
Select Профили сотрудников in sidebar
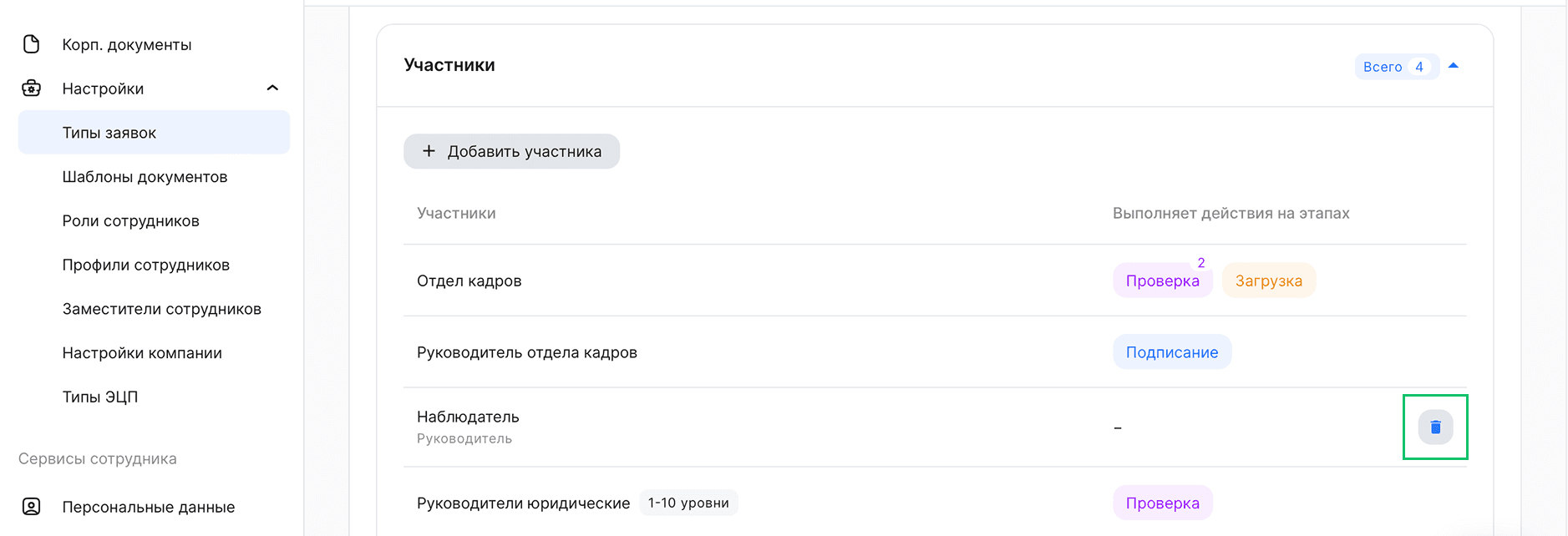(145, 265)
